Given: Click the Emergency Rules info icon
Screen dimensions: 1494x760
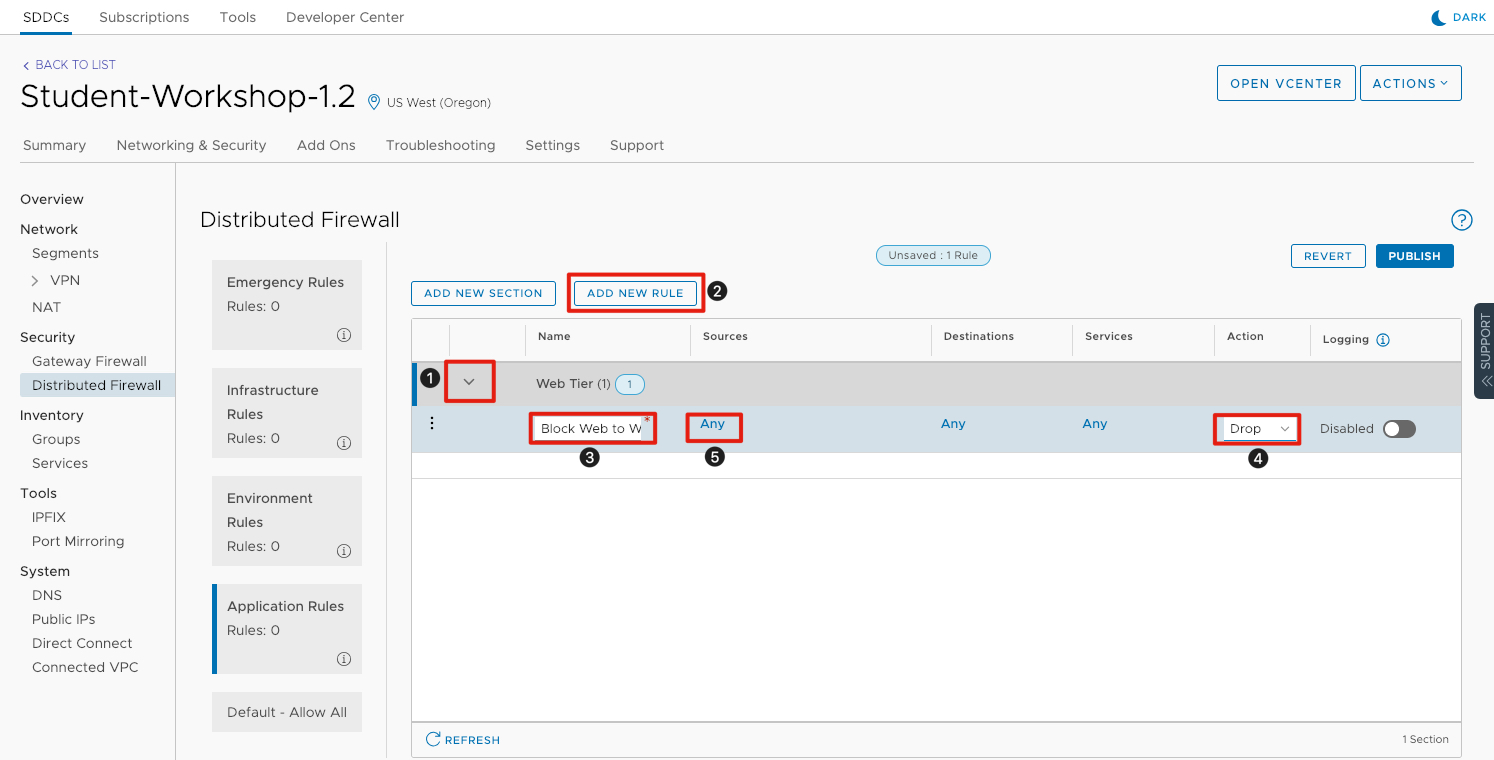Looking at the screenshot, I should coord(344,335).
